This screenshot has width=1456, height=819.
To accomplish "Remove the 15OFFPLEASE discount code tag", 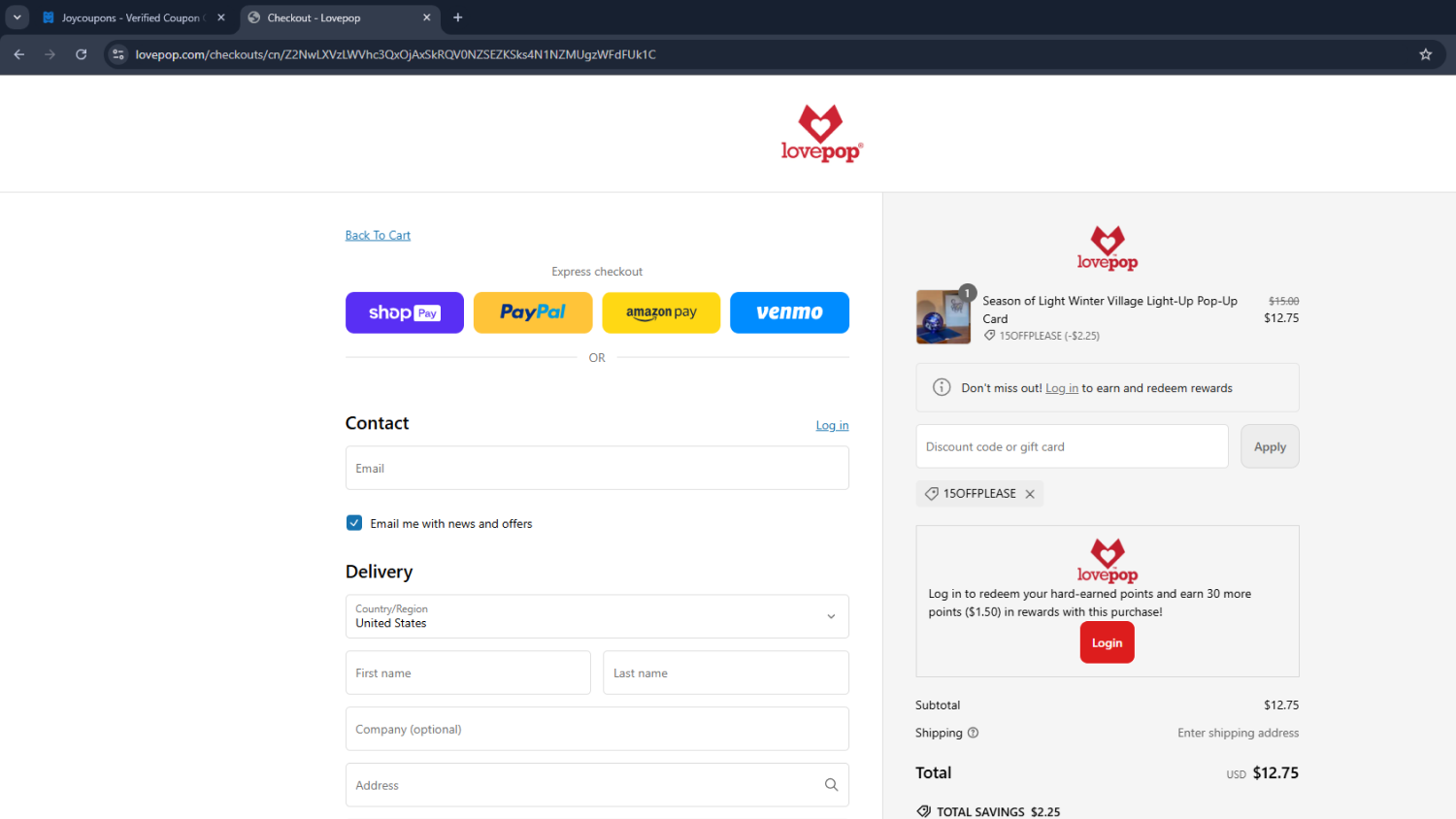I will coord(1030,494).
